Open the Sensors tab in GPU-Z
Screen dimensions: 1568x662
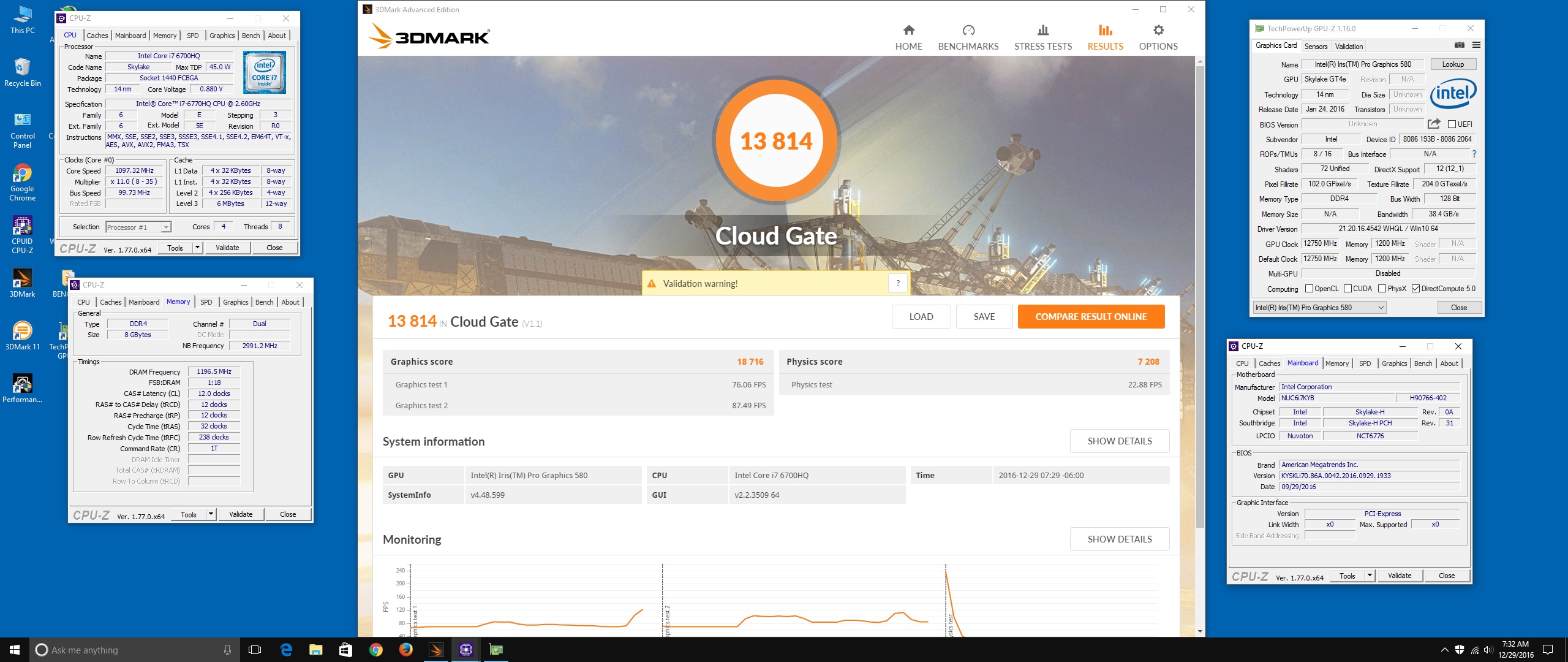(x=1316, y=47)
